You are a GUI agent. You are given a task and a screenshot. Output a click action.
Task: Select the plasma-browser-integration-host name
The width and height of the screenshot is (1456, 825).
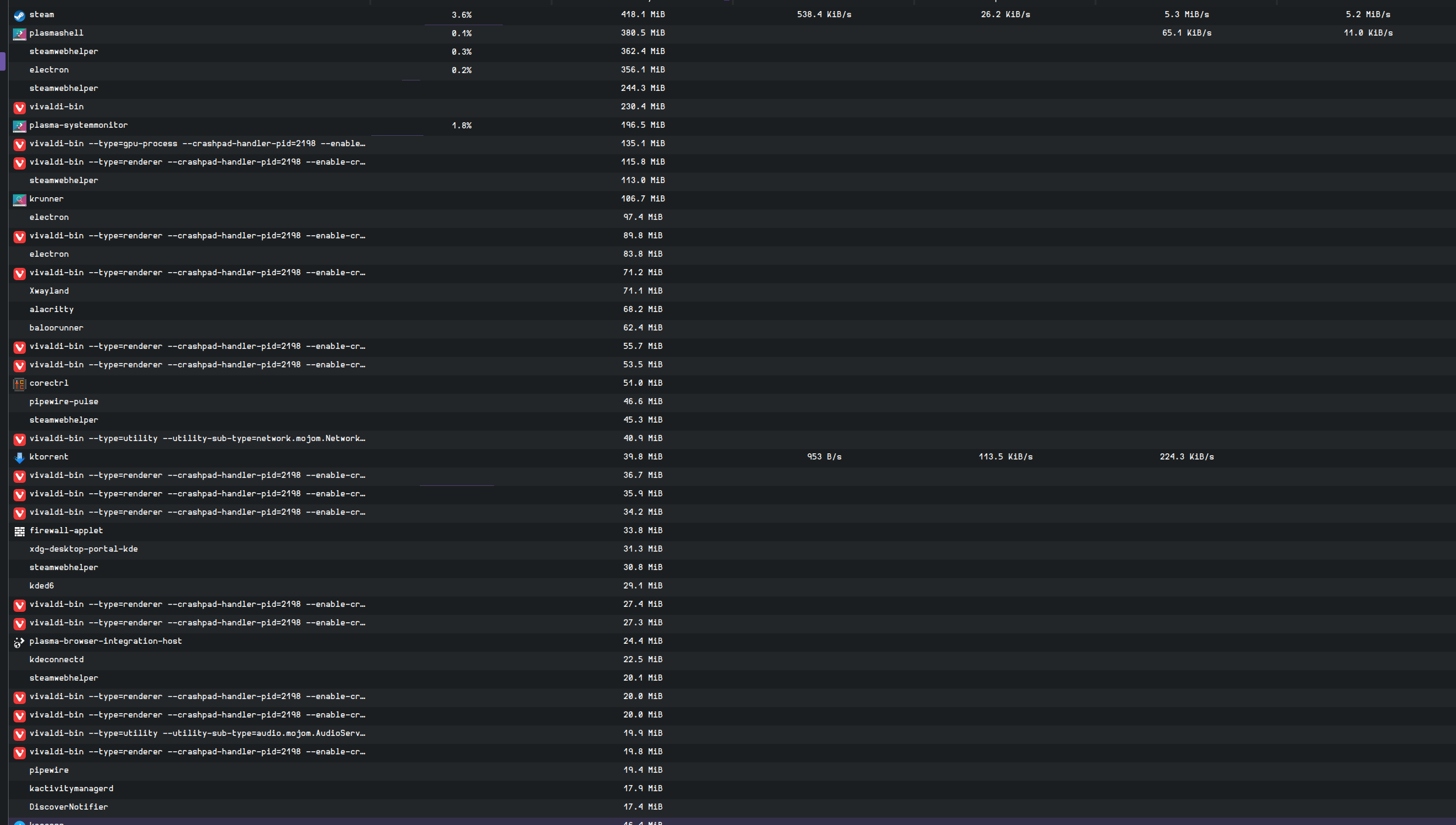pos(106,641)
